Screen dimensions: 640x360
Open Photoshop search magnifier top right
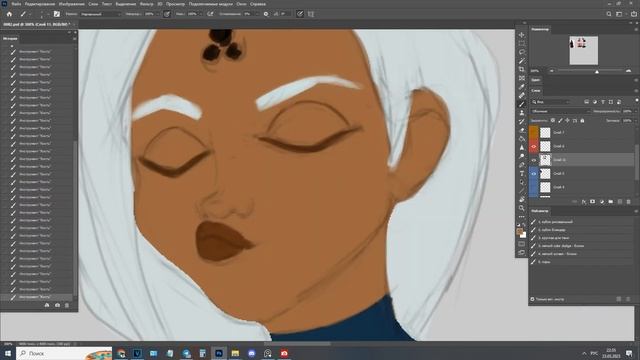[609, 14]
